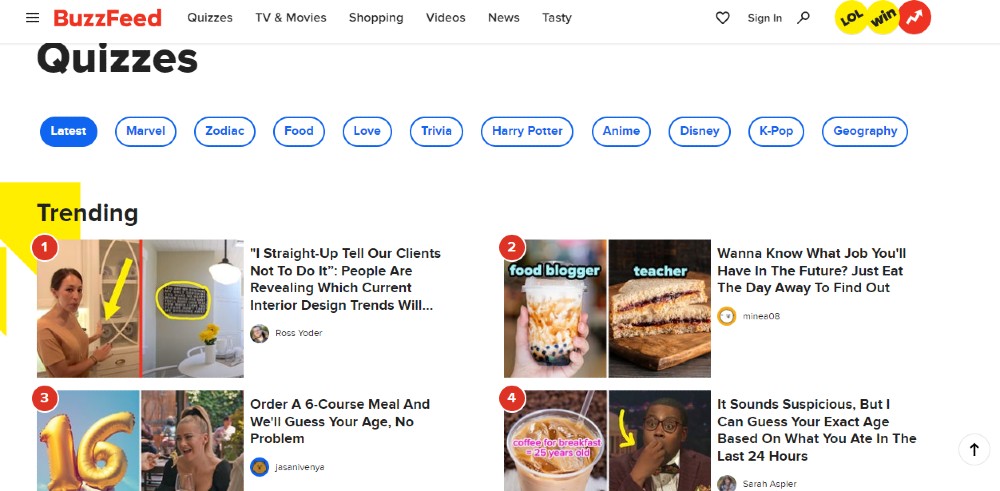Open Tasty navigation item
Screen dimensions: 1000x491
click(x=557, y=18)
